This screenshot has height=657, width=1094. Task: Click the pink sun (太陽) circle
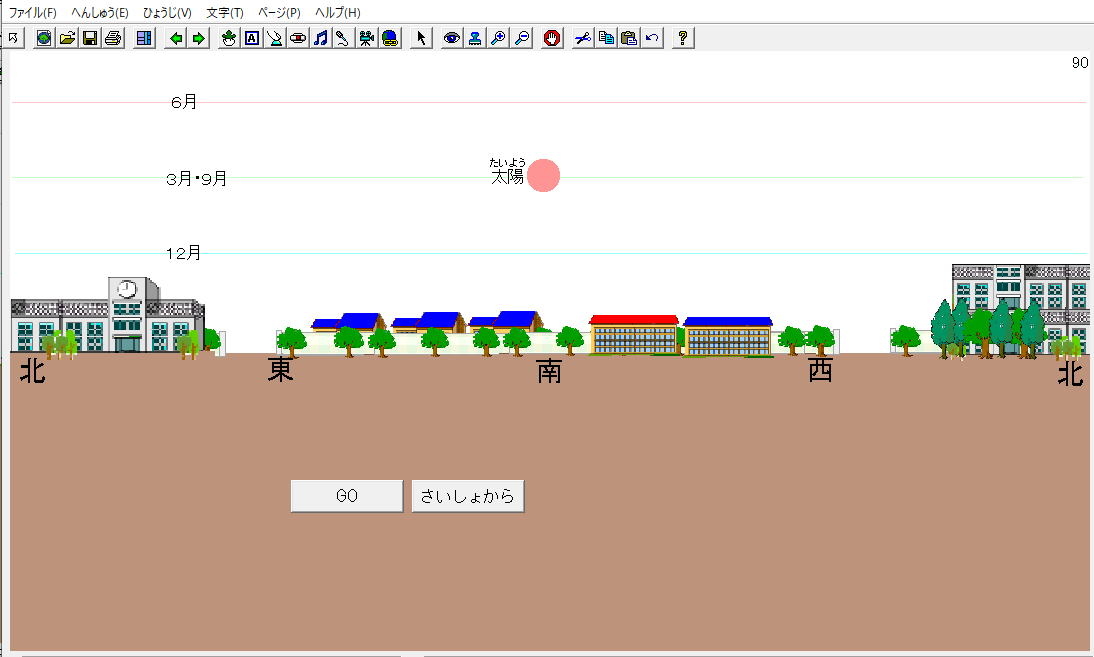[x=544, y=175]
